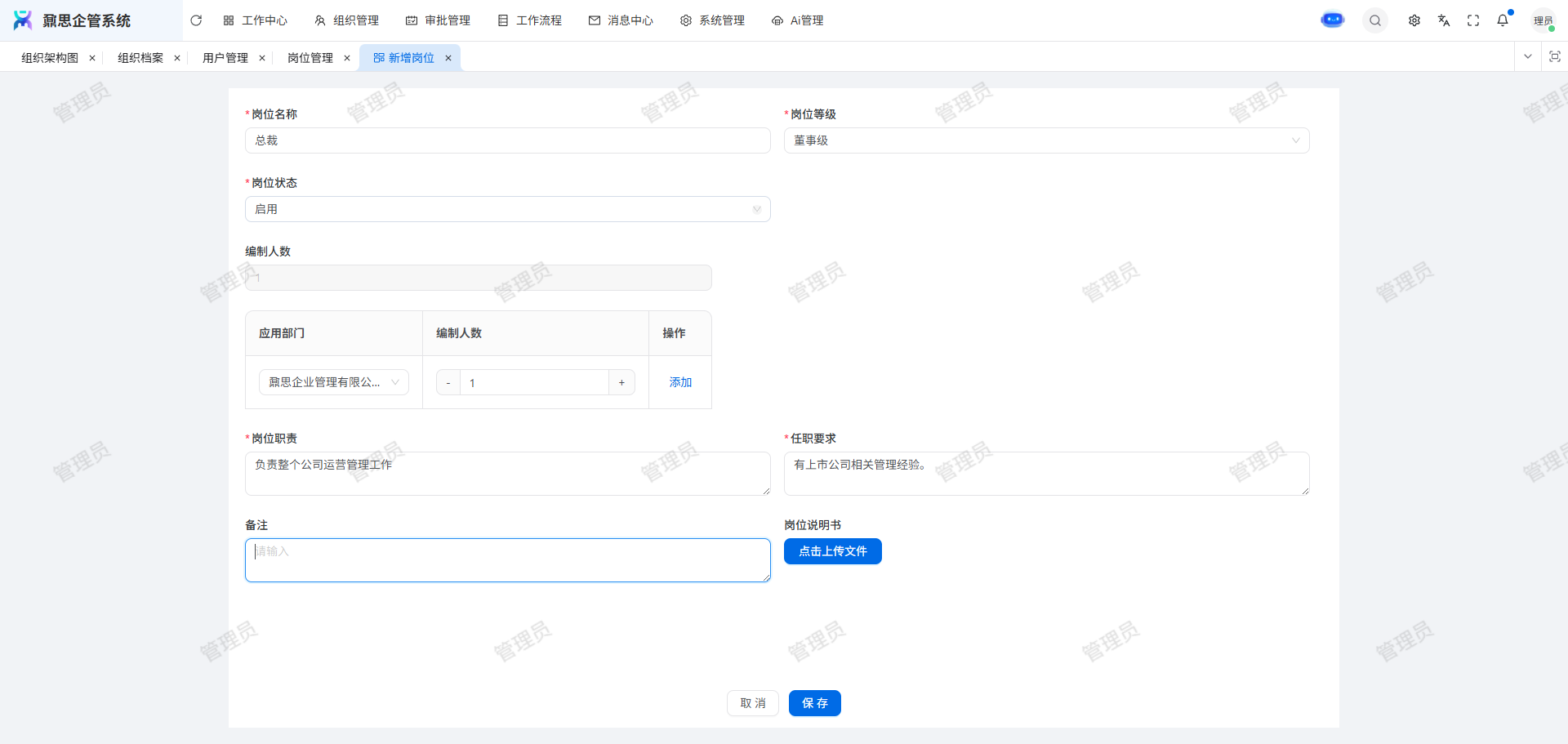Open the 岗位状态 dropdown

(x=507, y=209)
